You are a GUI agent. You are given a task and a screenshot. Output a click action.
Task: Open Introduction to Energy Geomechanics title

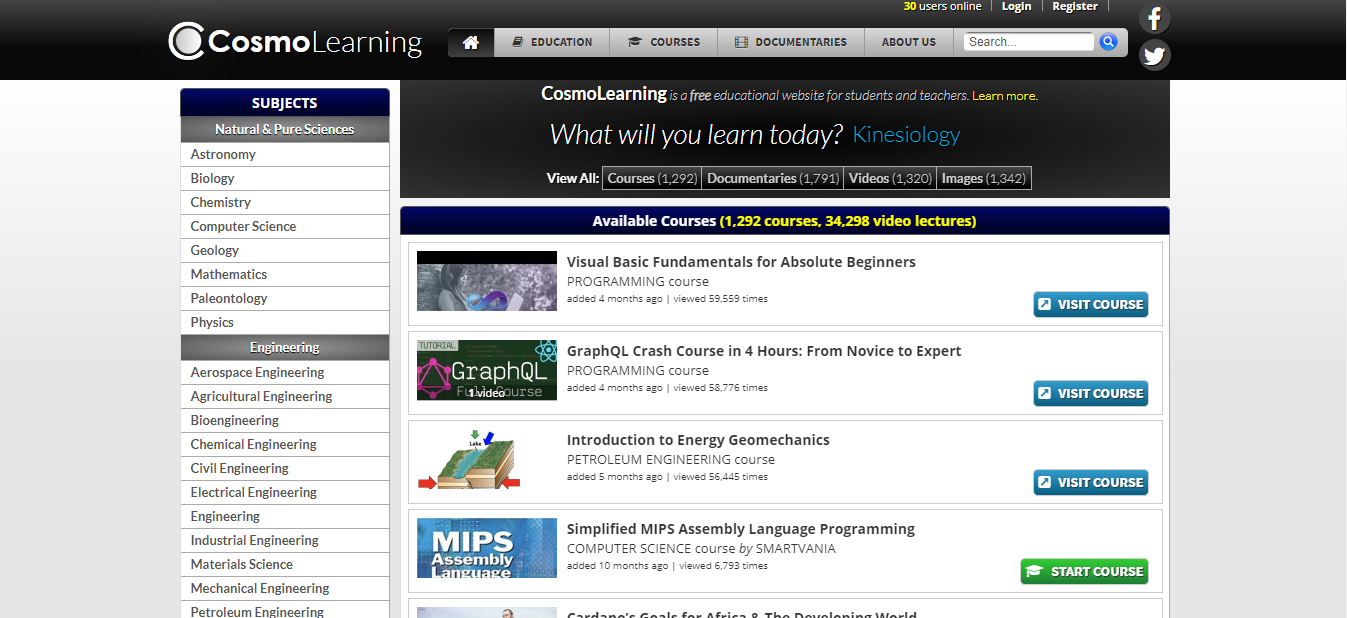pyautogui.click(x=698, y=440)
